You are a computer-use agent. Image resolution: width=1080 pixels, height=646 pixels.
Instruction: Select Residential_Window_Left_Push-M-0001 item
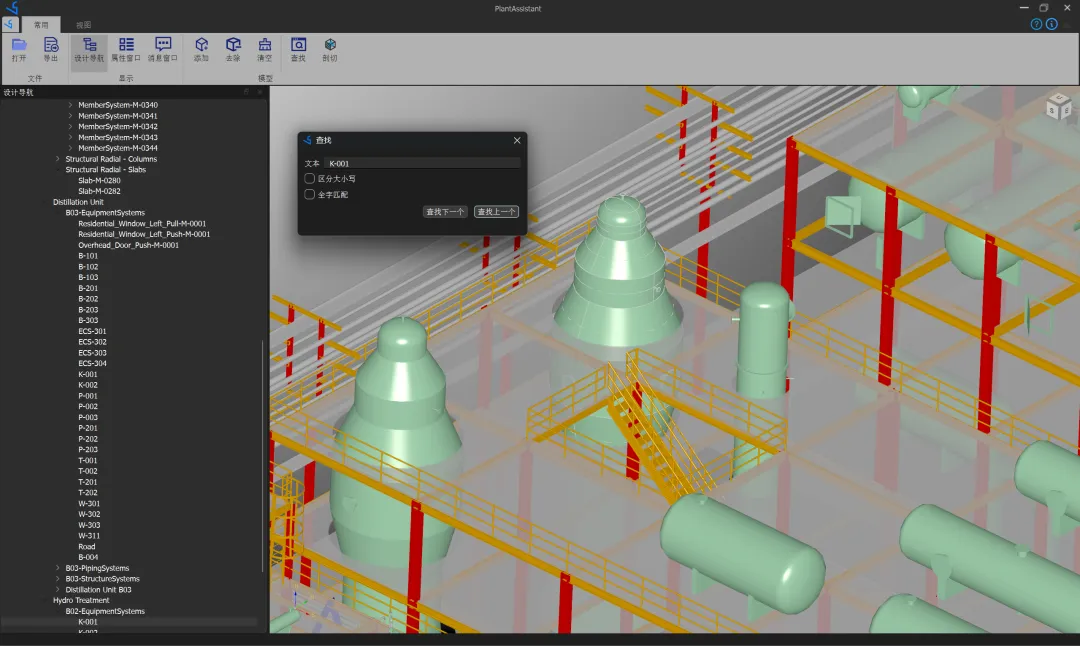point(144,234)
